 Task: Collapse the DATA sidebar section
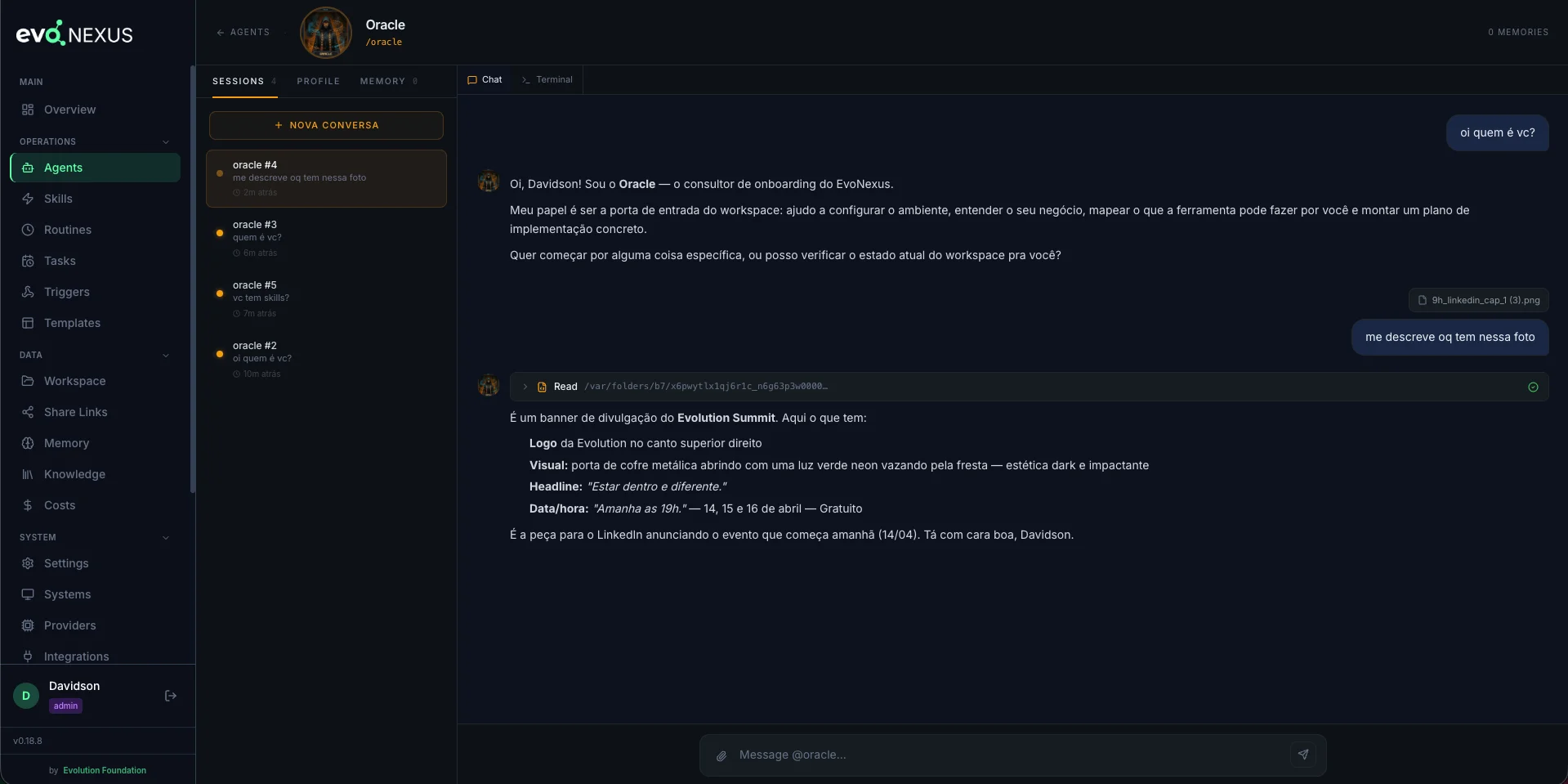(166, 355)
